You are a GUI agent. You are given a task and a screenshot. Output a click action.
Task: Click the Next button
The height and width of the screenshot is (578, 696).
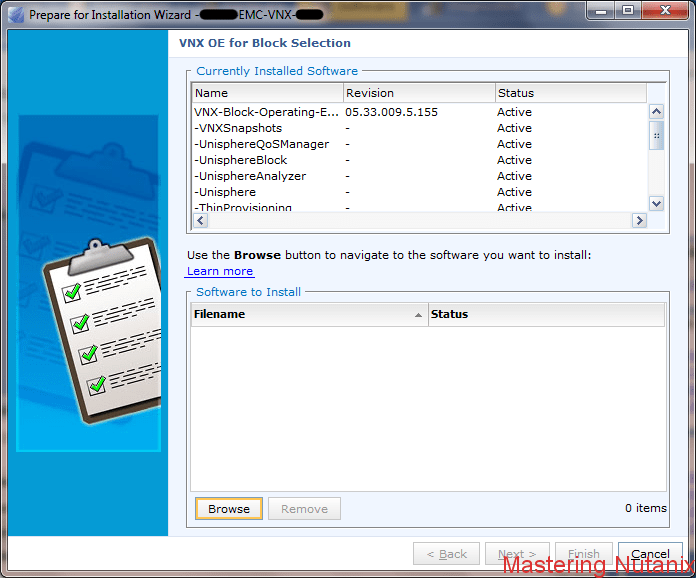coord(517,554)
